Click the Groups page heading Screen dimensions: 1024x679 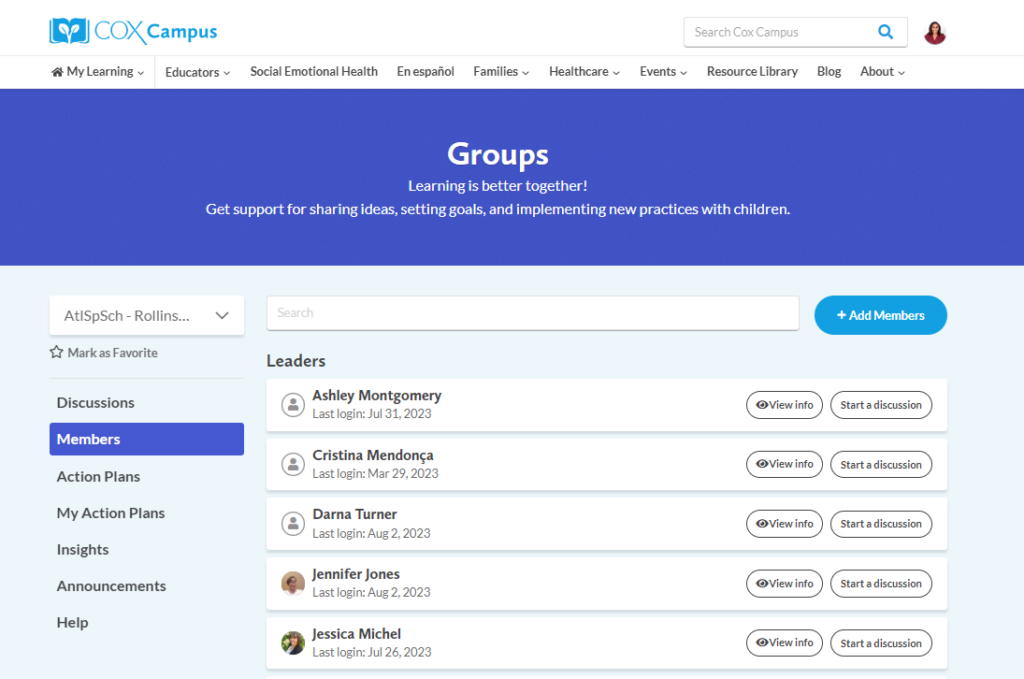pyautogui.click(x=498, y=155)
